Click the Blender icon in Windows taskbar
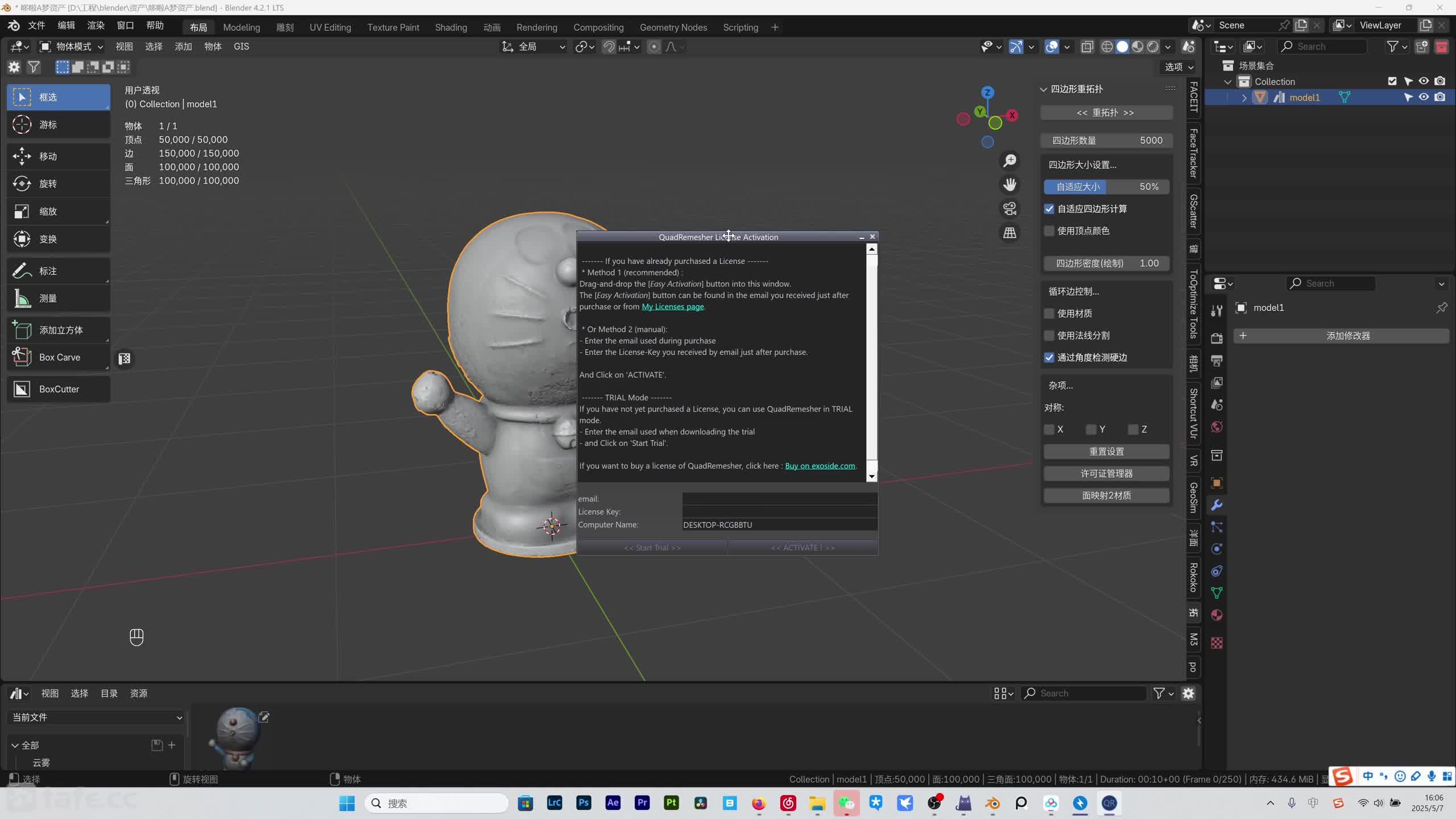 [x=992, y=803]
